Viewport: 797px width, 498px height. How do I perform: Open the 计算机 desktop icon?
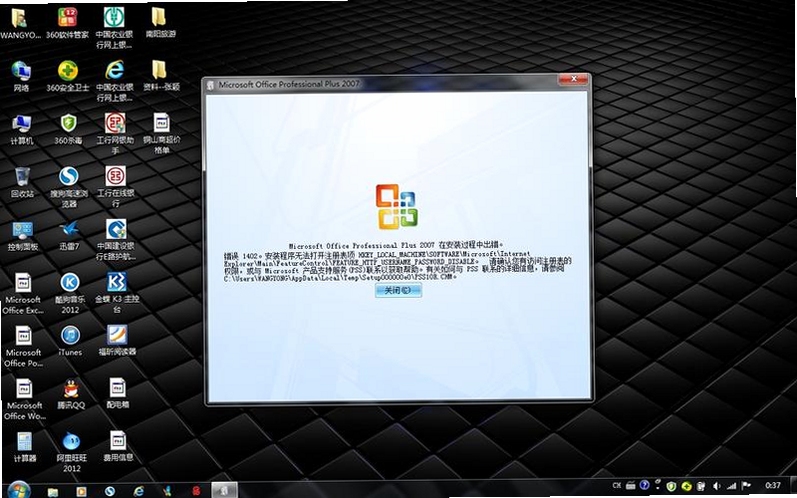(21, 129)
